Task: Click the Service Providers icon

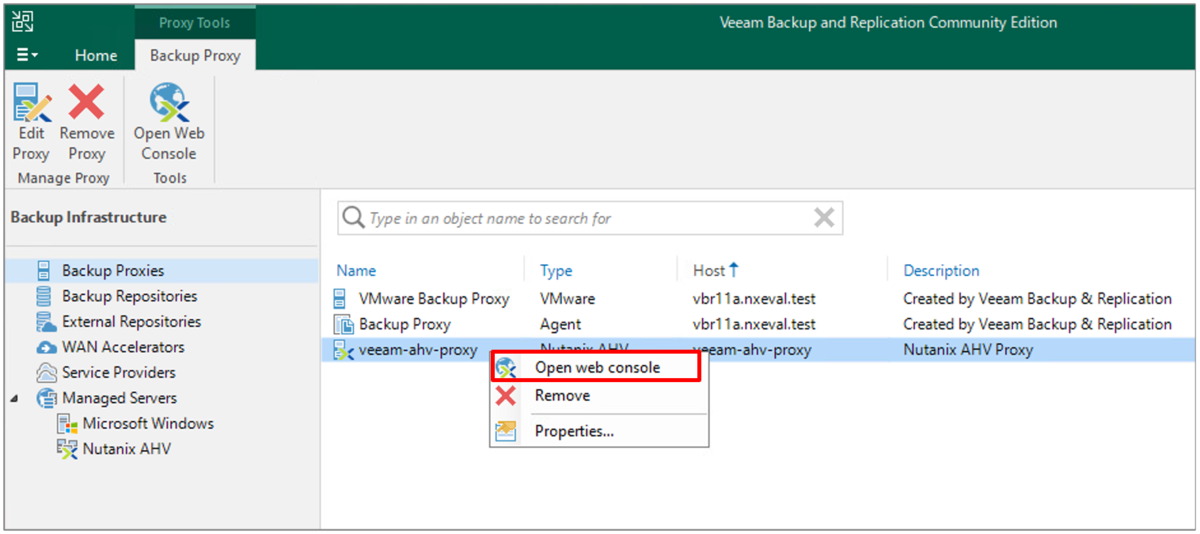Action: click(x=46, y=372)
